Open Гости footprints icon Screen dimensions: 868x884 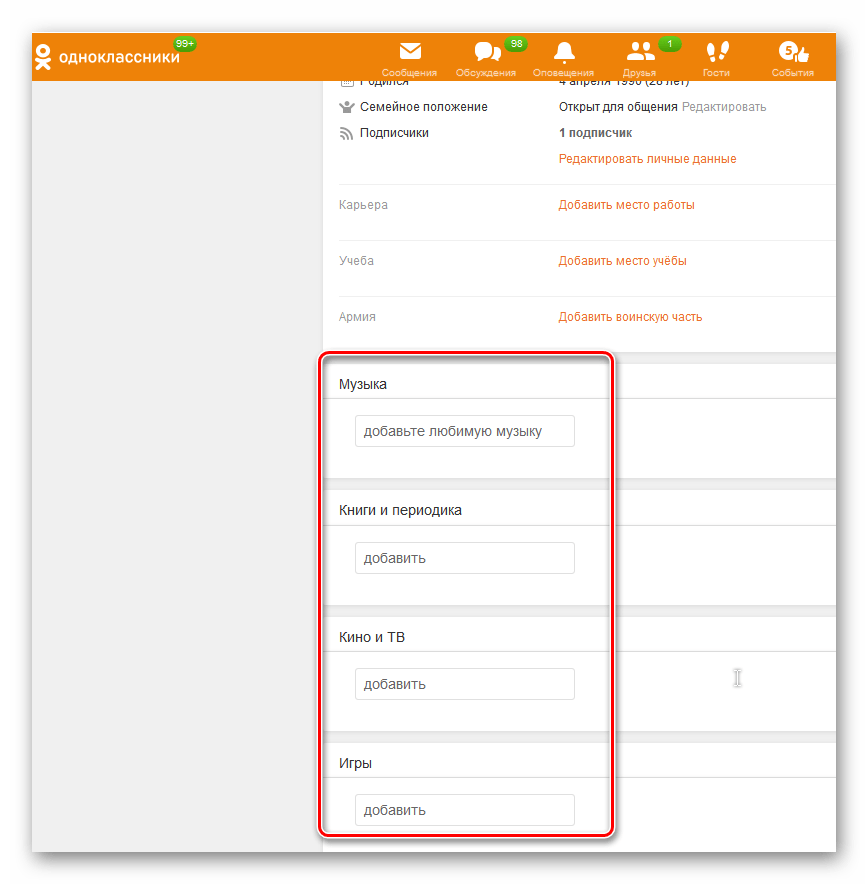(x=717, y=51)
